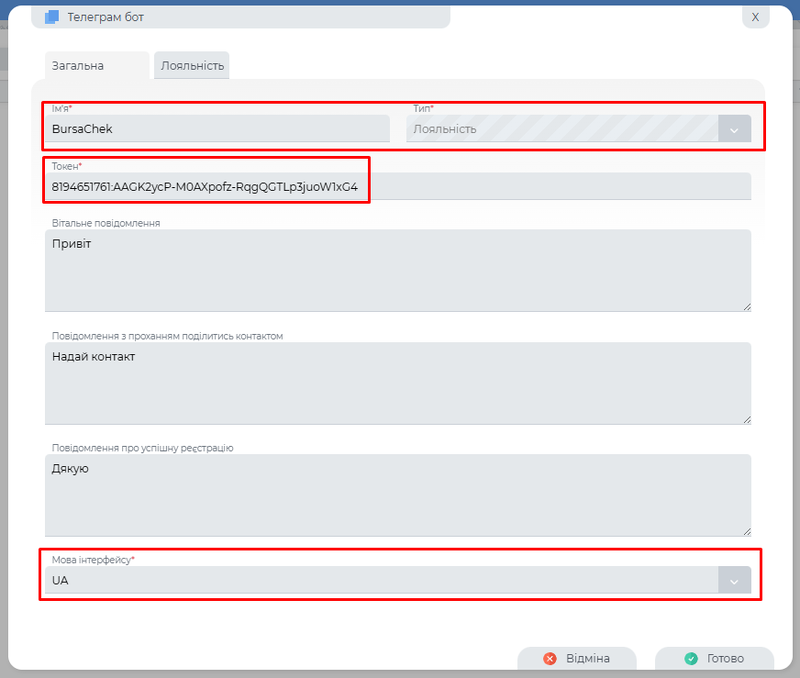This screenshot has height=678, width=800.
Task: Click the Тип field showing Лояльність
Action: (560, 129)
